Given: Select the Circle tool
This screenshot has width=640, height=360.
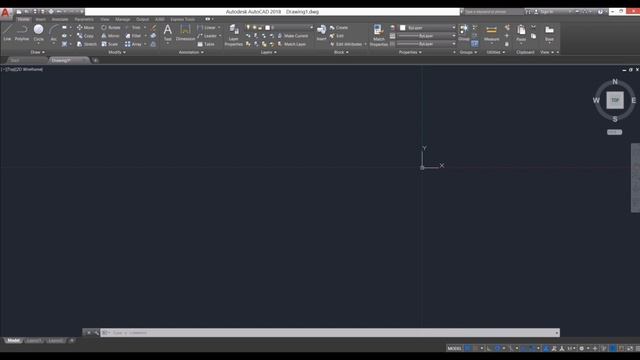Looking at the screenshot, I should point(38,32).
